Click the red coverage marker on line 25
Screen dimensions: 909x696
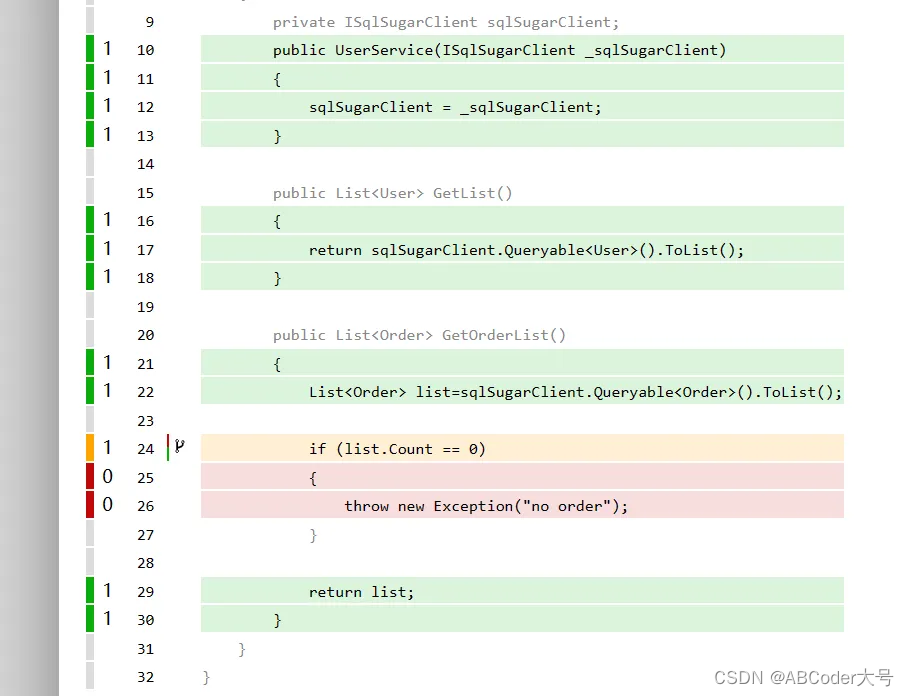point(88,477)
